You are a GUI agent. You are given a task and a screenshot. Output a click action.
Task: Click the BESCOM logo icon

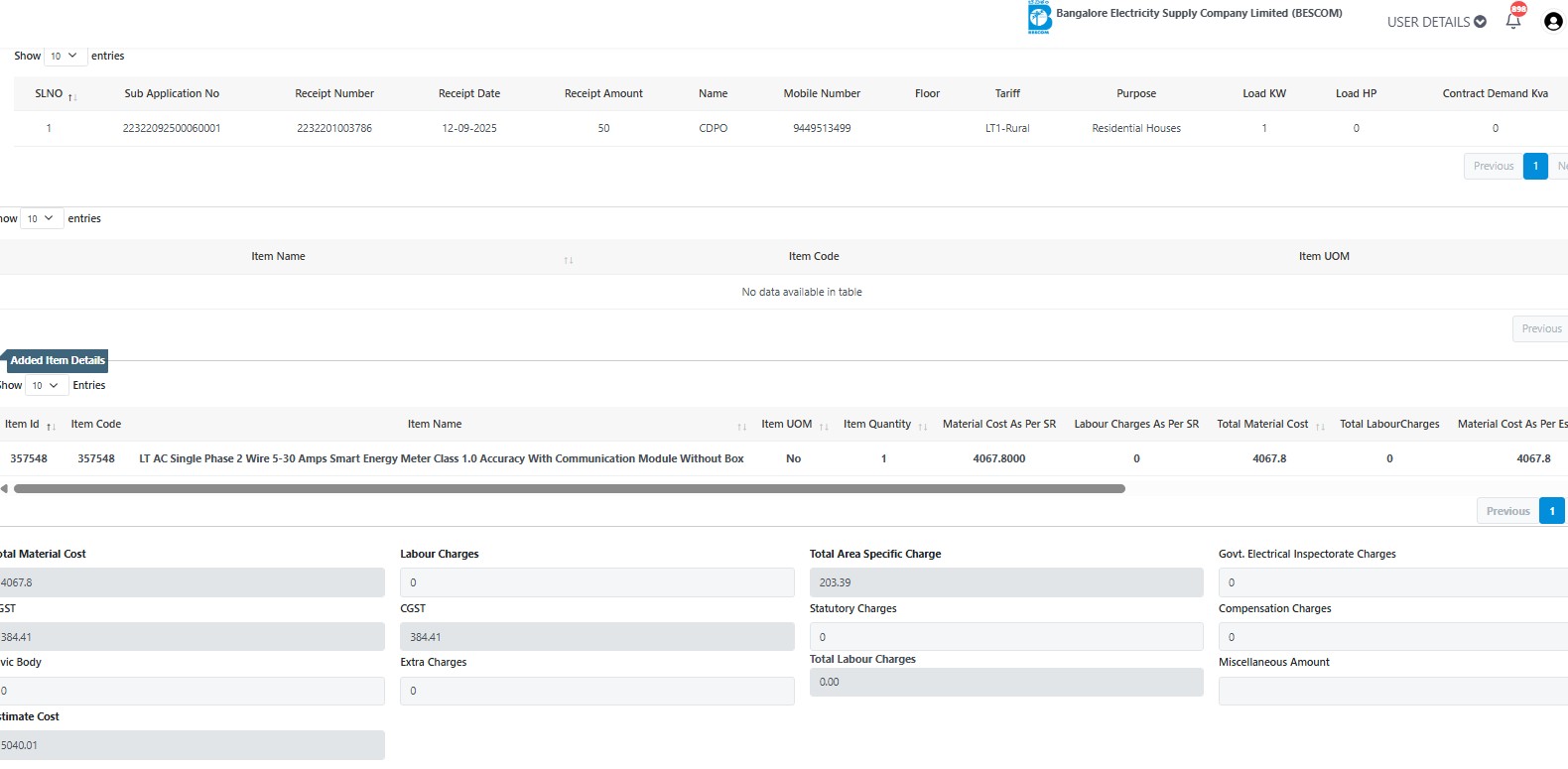[x=1039, y=18]
